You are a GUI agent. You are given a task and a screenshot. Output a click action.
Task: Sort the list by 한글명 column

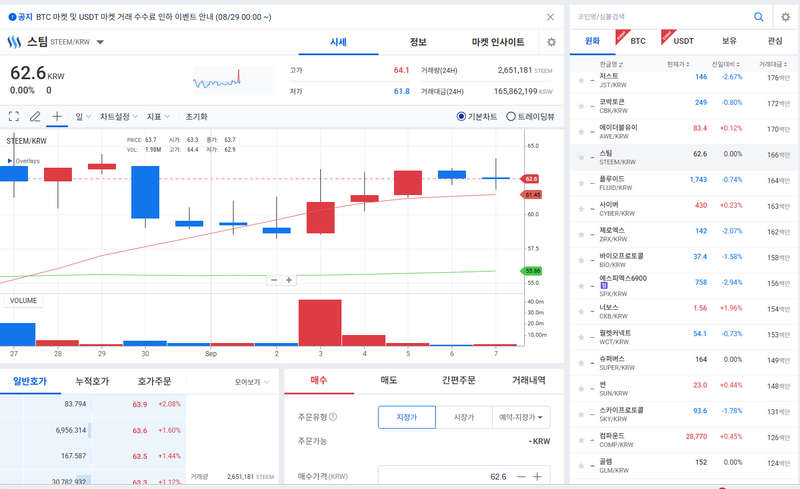611,64
